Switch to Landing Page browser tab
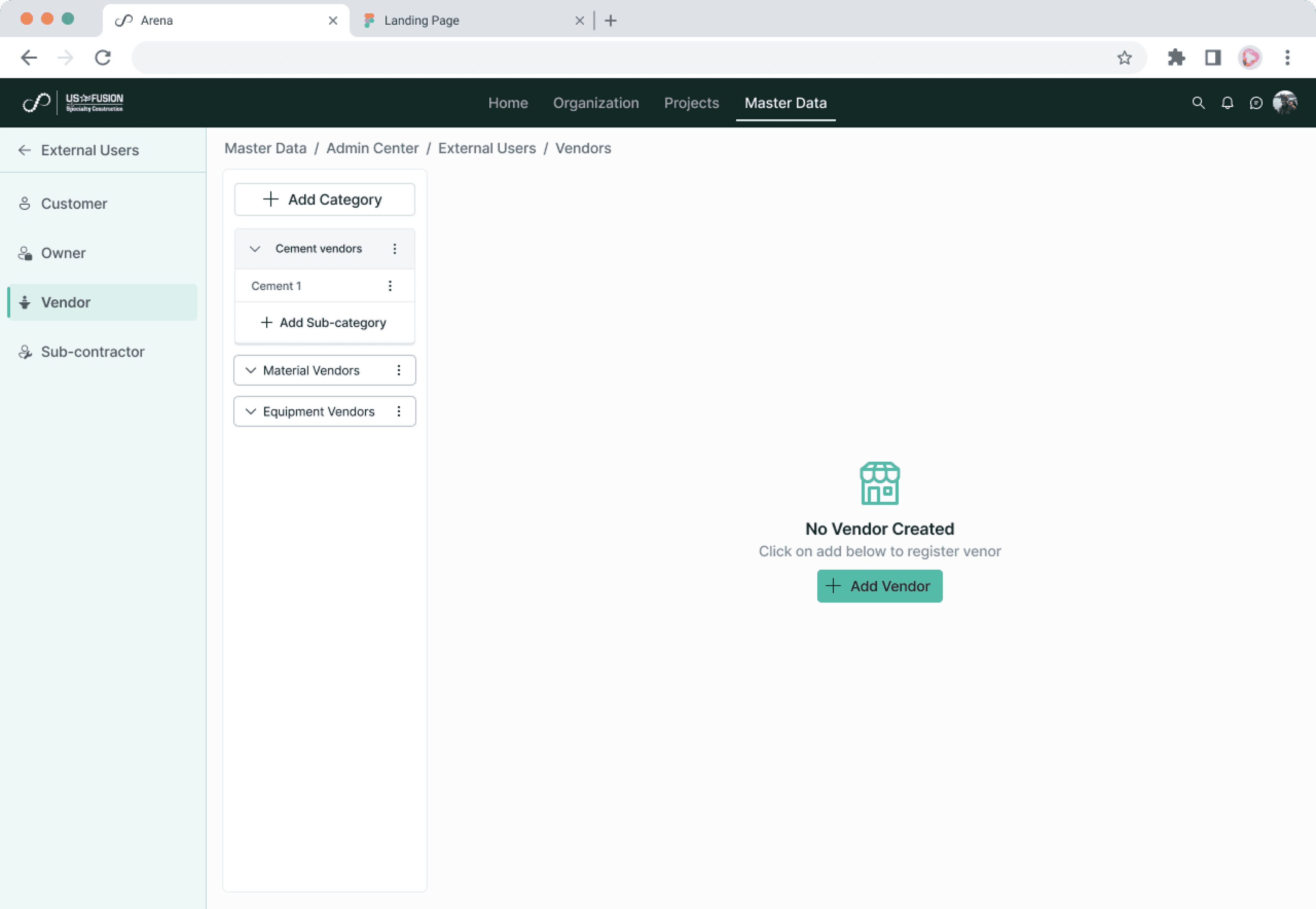The height and width of the screenshot is (909, 1316). [x=422, y=21]
